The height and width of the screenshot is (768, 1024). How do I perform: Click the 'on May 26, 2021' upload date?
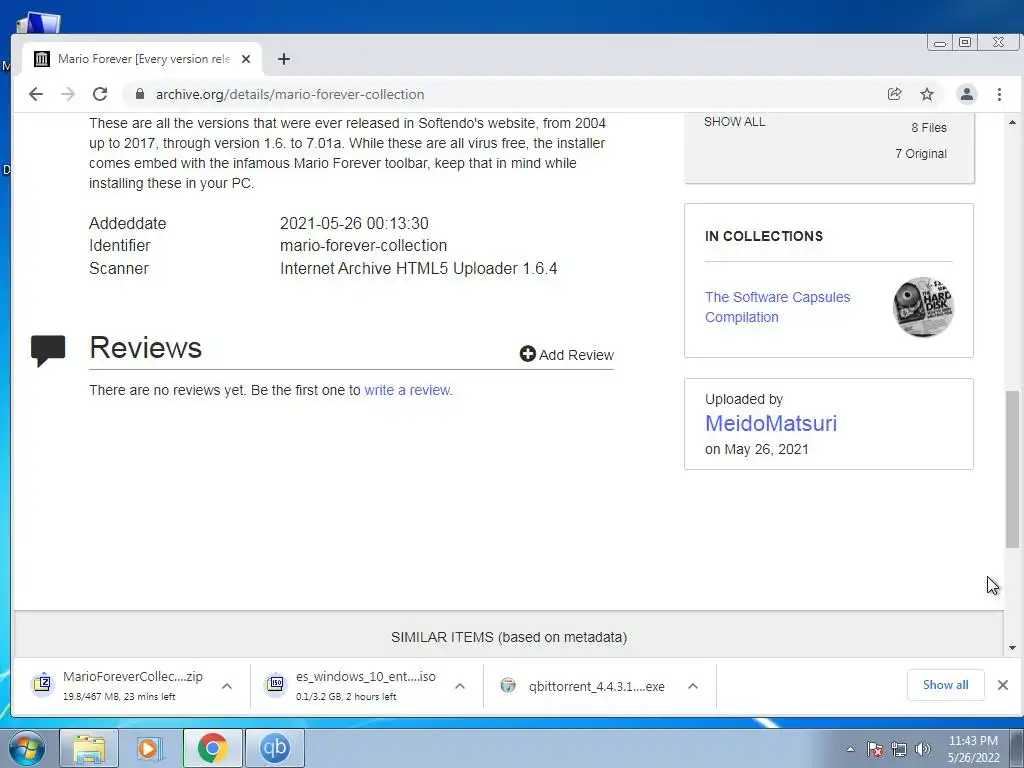point(756,449)
